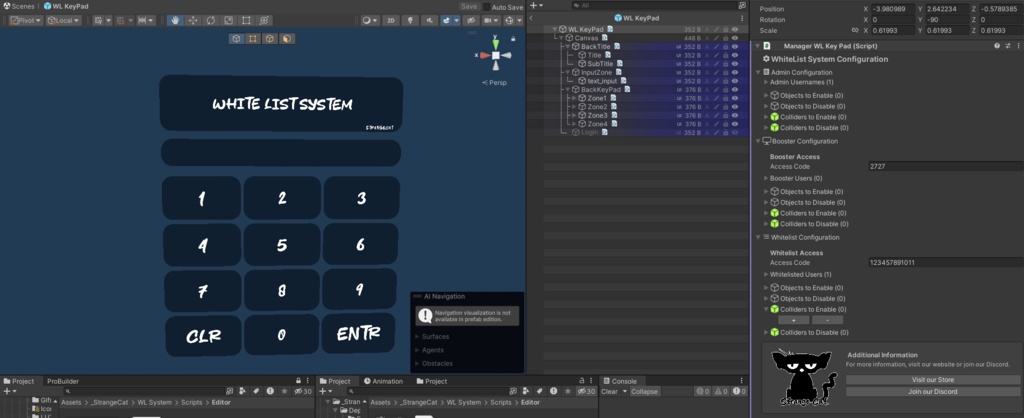Click hierarchy search field

pyautogui.click(x=654, y=5)
